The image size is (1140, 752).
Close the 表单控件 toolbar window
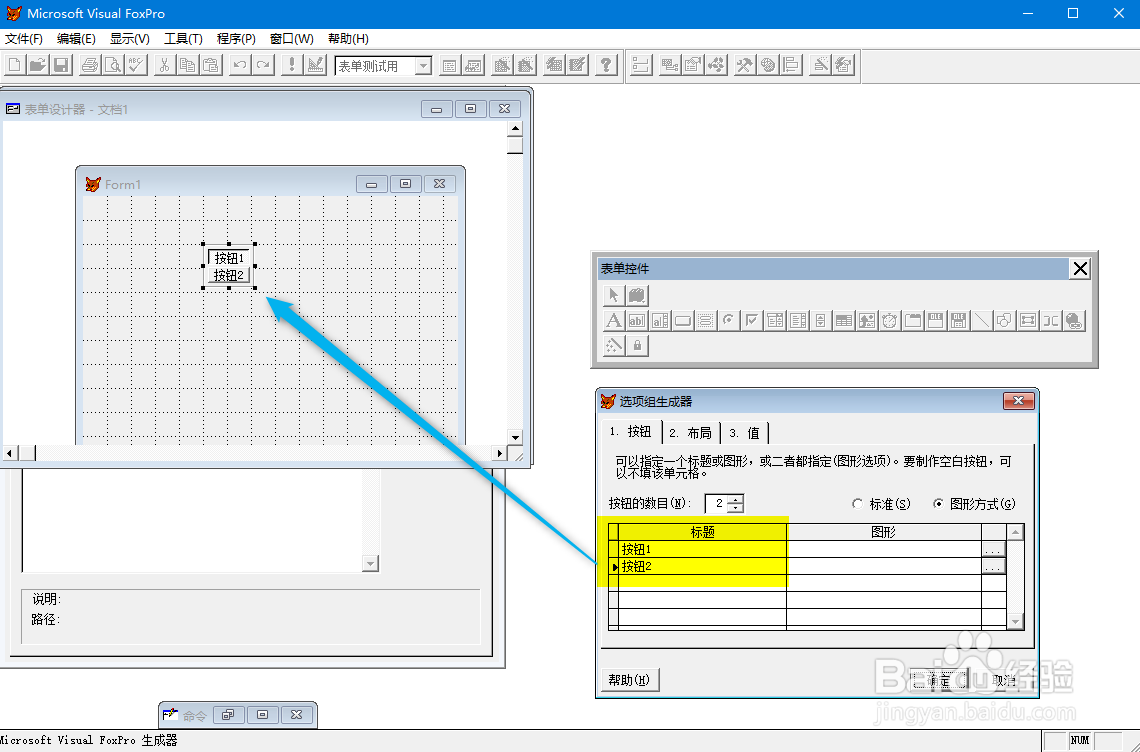tap(1080, 269)
